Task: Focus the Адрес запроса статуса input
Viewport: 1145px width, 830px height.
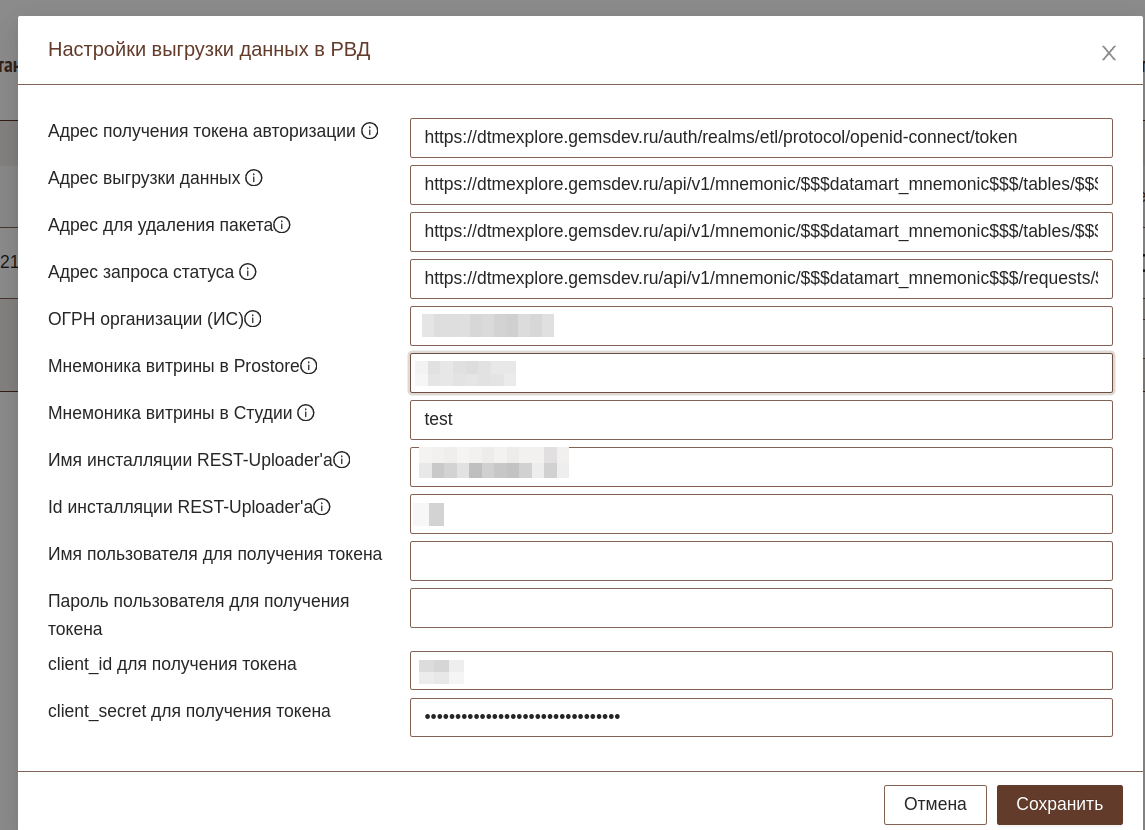Action: pos(760,279)
